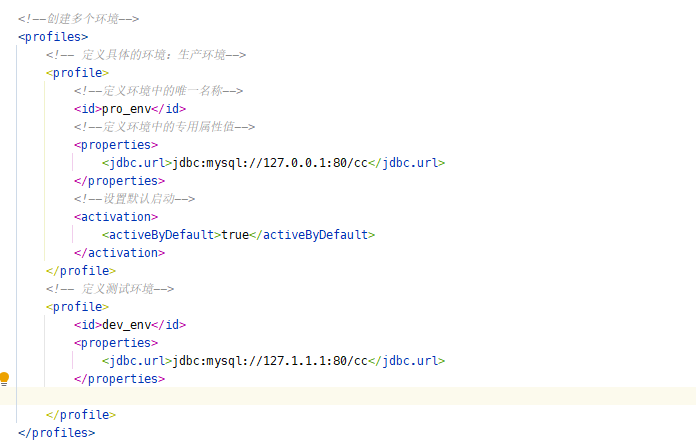Click the closing </activeByDefault> tag

point(312,235)
